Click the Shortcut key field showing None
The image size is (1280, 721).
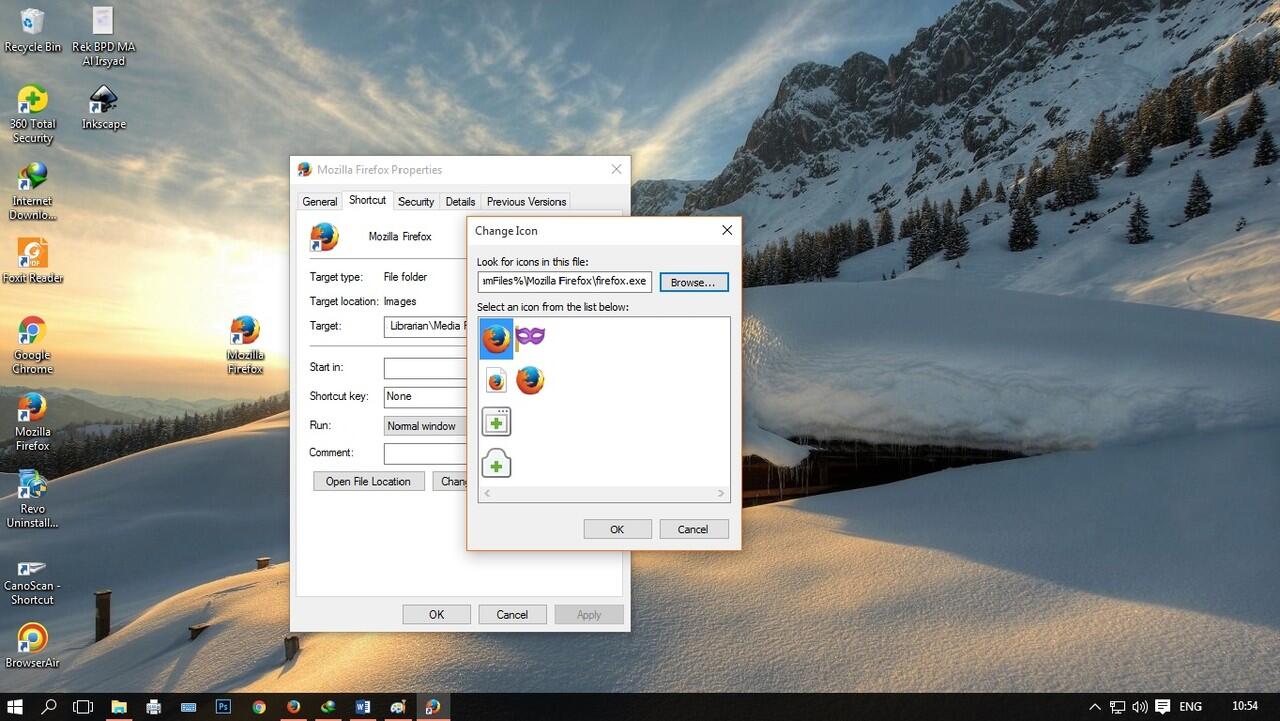tap(425, 397)
